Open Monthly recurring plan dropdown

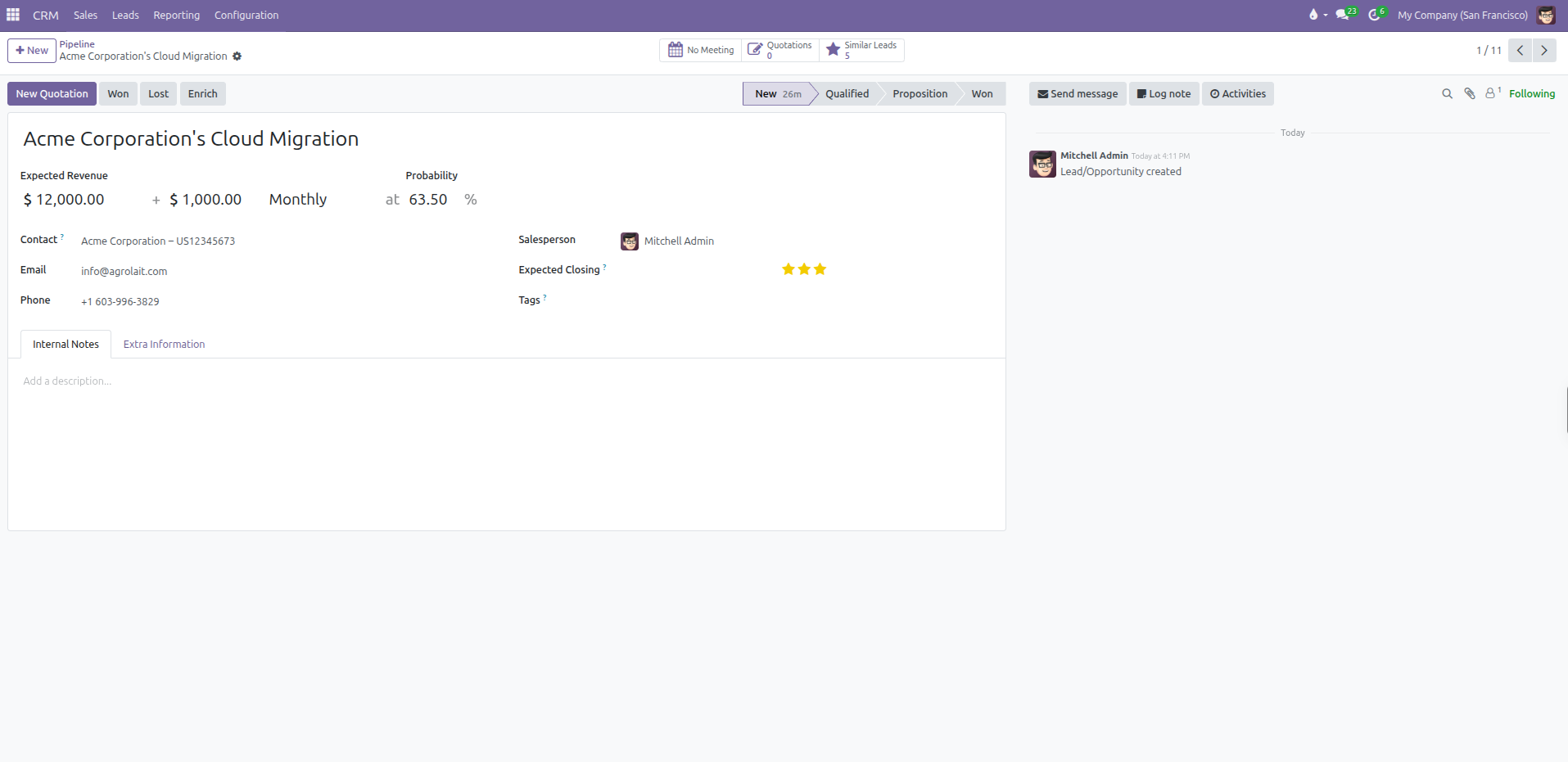pyautogui.click(x=318, y=200)
